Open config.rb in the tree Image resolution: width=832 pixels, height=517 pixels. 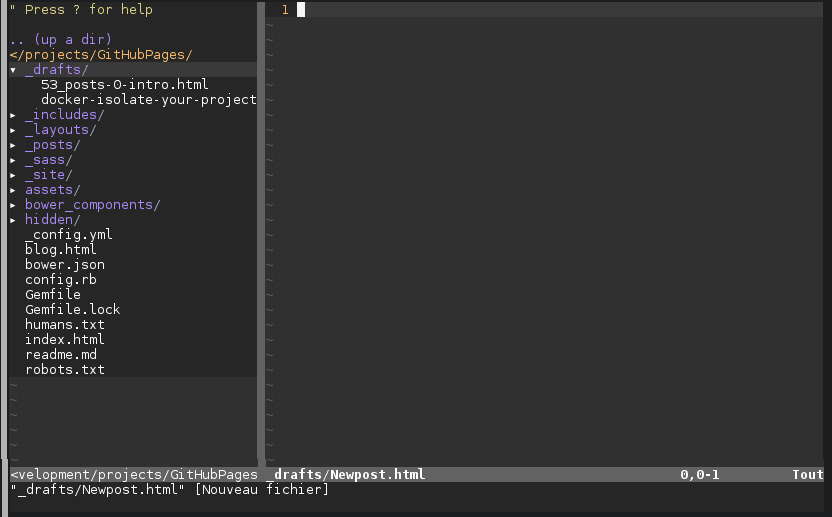click(60, 279)
